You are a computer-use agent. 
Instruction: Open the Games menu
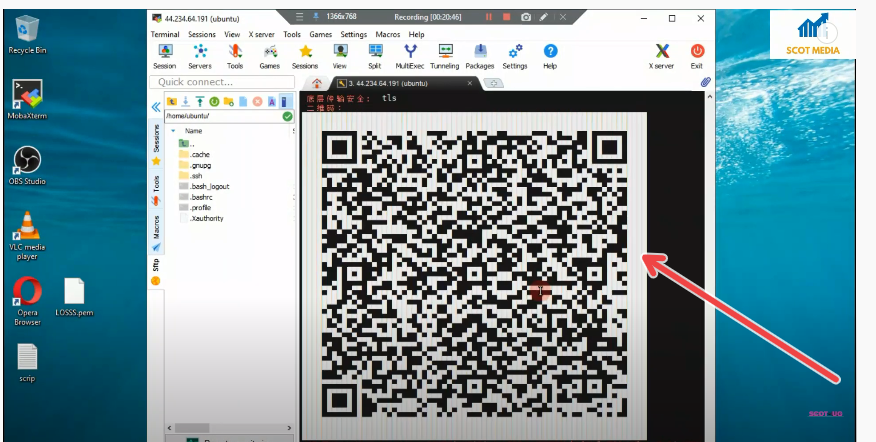coord(321,34)
